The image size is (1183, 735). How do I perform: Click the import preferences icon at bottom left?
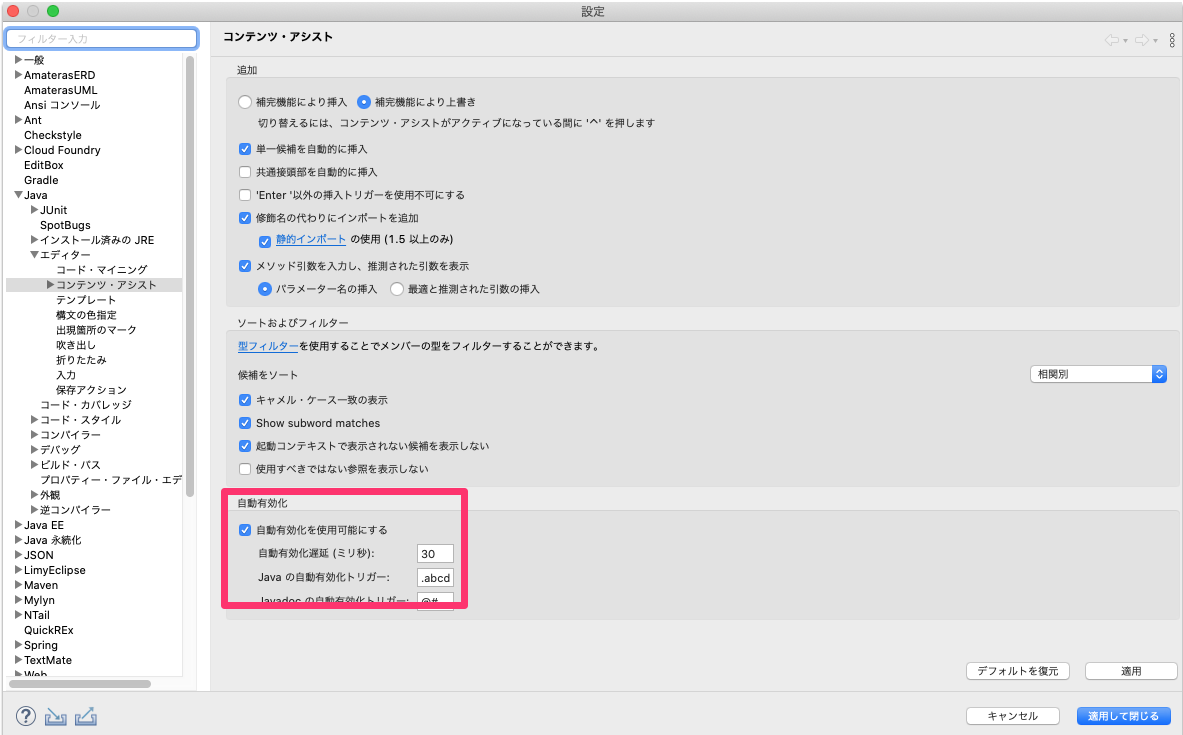point(55,716)
